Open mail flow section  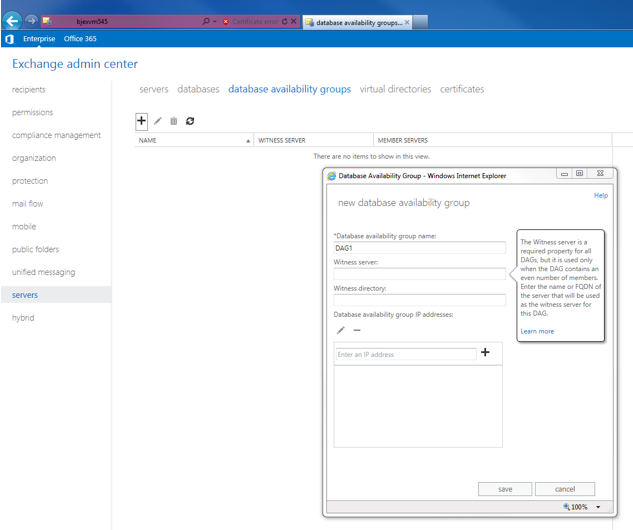coord(27,204)
